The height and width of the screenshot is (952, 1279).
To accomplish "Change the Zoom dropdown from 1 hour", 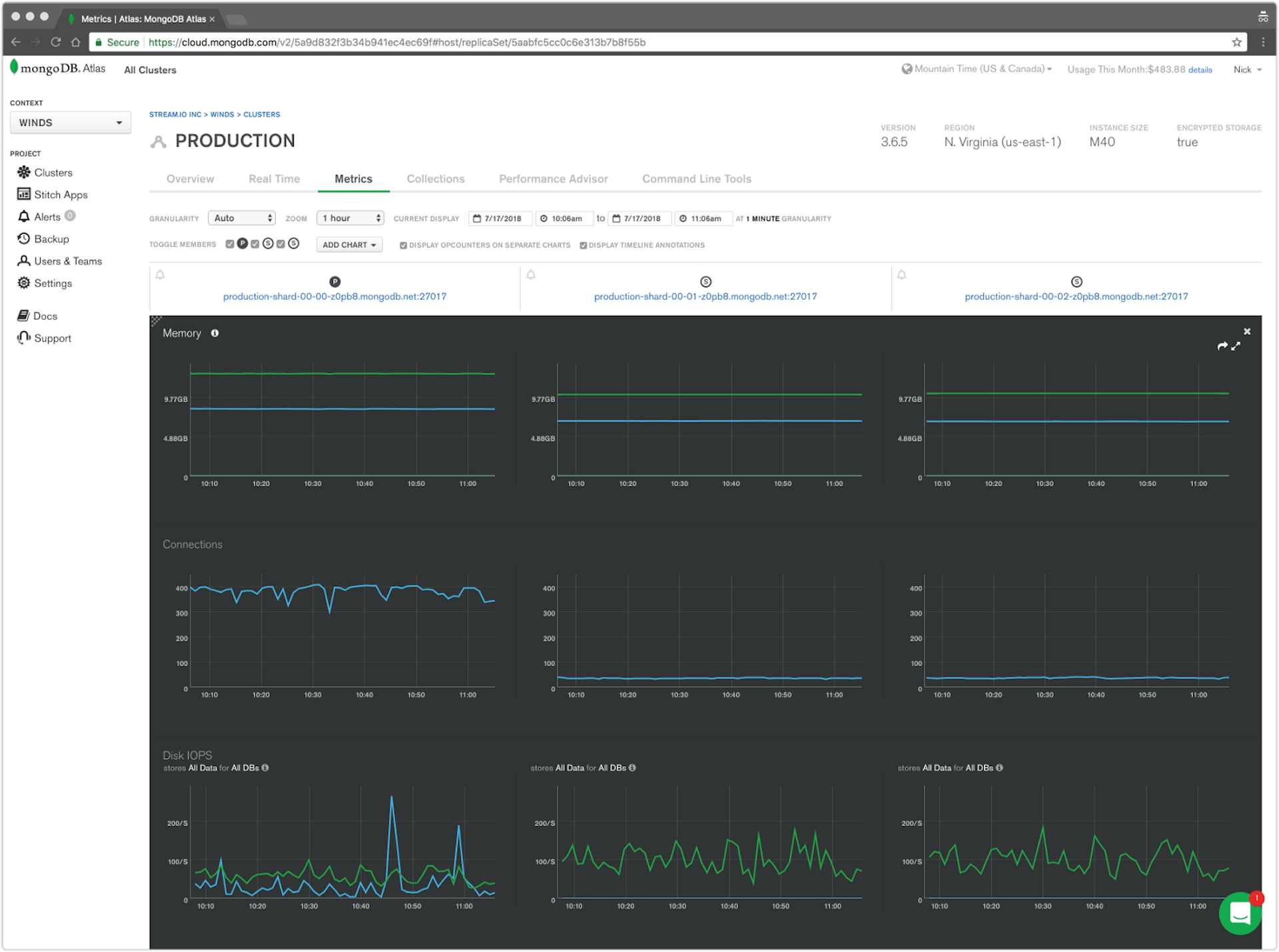I will 350,218.
